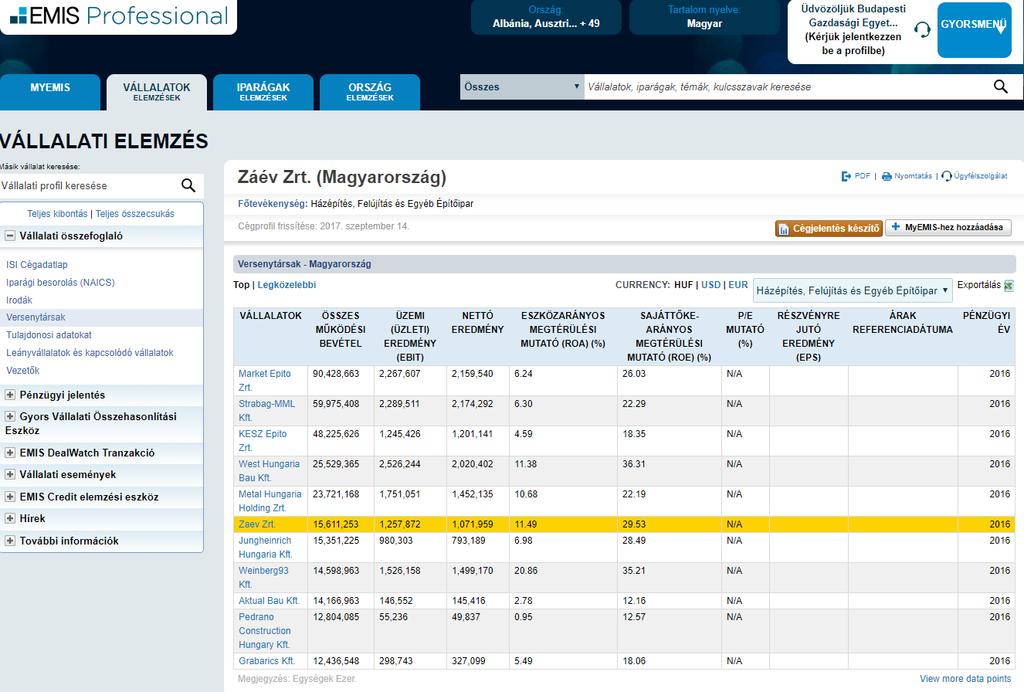Open Jungheinrich Hungaria Kft. link
The height and width of the screenshot is (692, 1024).
[265, 547]
